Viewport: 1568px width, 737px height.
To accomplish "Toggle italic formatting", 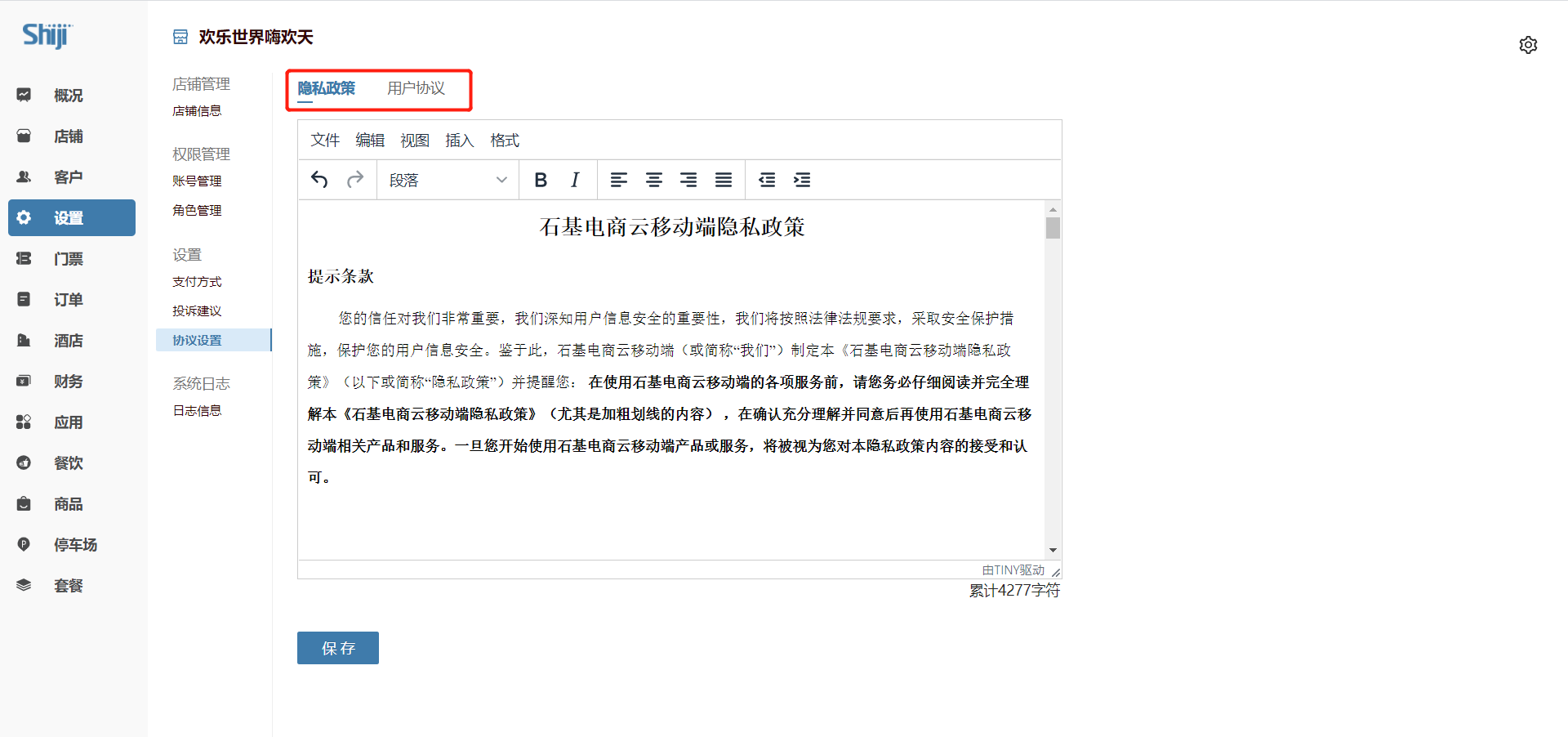I will click(x=575, y=180).
